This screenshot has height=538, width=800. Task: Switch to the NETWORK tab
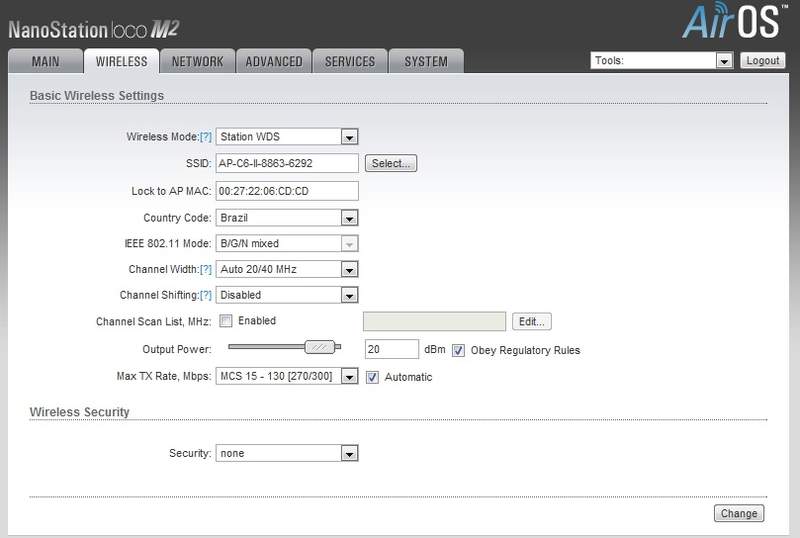(197, 61)
